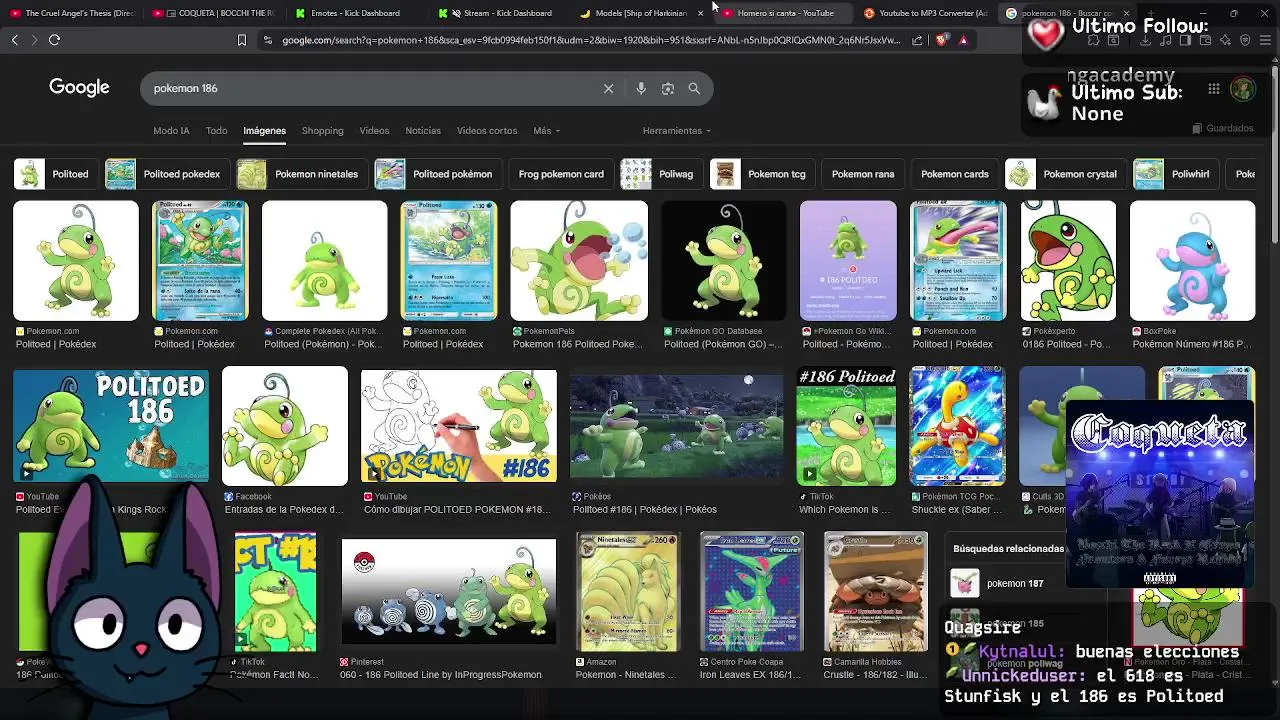
Task: Select the Frog pokemon card chip
Action: click(561, 174)
